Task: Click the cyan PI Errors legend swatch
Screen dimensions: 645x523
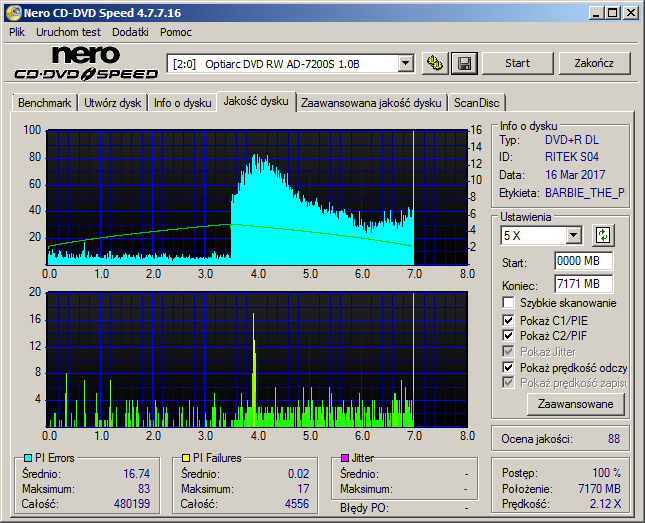Action: 28,458
